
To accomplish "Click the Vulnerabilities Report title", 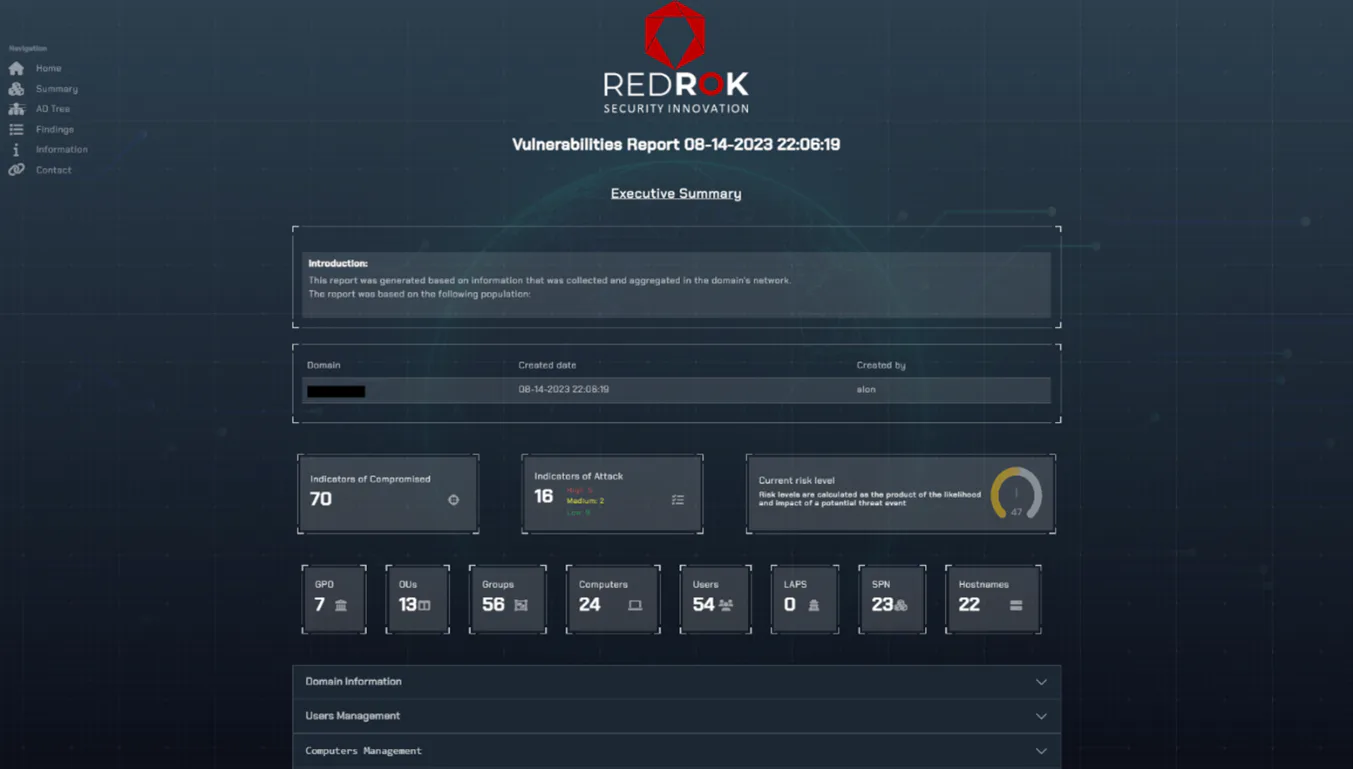I will point(676,144).
